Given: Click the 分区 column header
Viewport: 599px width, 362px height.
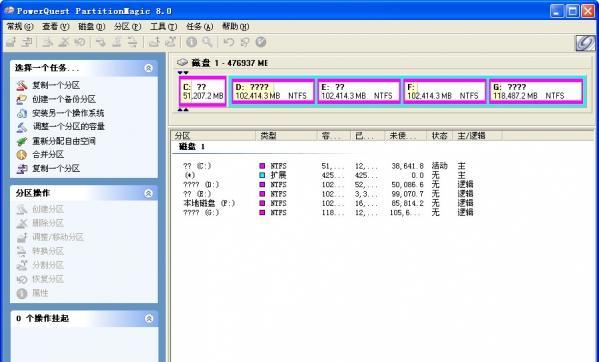Looking at the screenshot, I should pos(214,136).
